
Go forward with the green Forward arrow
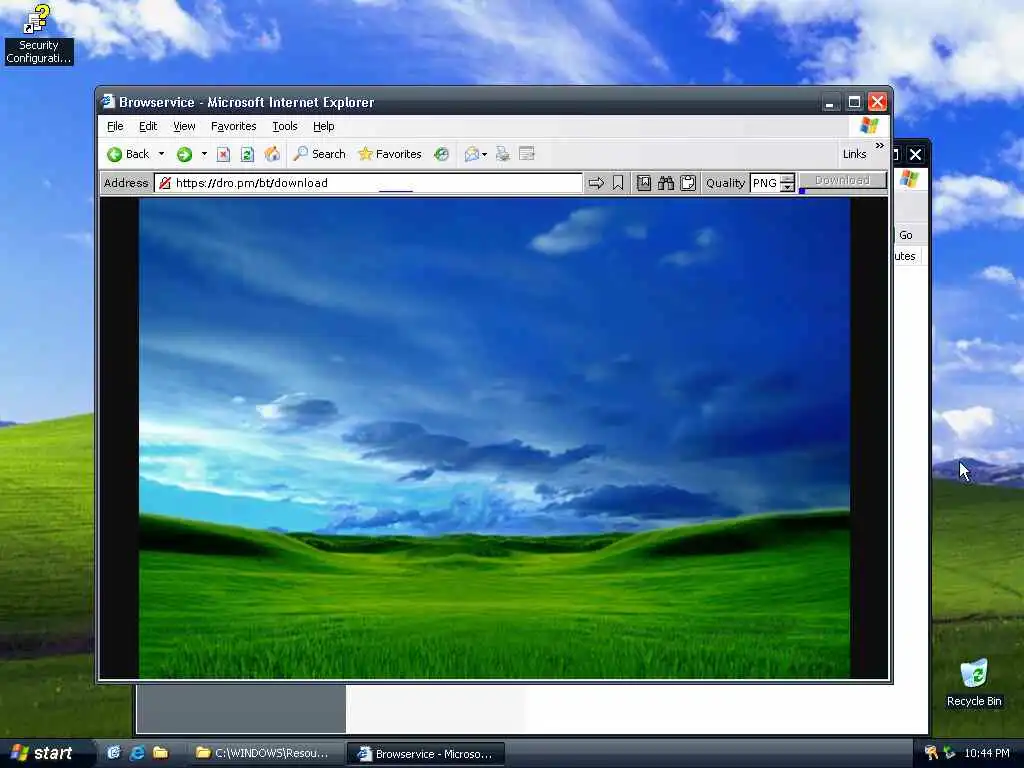pyautogui.click(x=185, y=154)
